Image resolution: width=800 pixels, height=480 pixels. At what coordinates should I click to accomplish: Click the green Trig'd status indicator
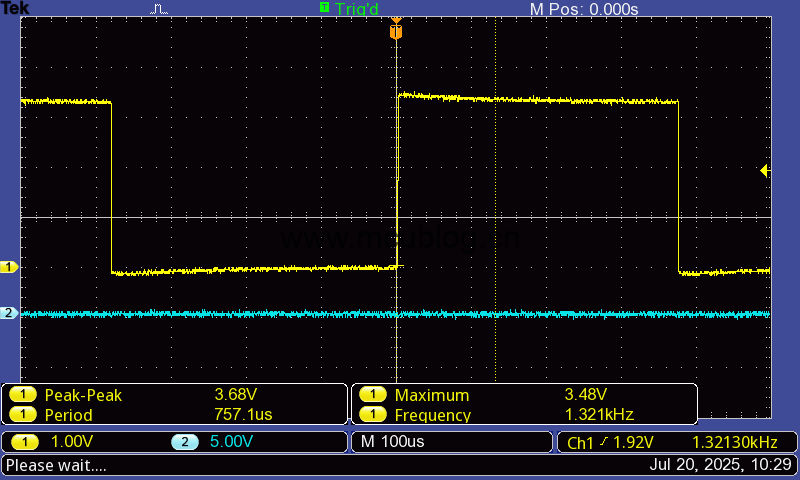tap(349, 9)
